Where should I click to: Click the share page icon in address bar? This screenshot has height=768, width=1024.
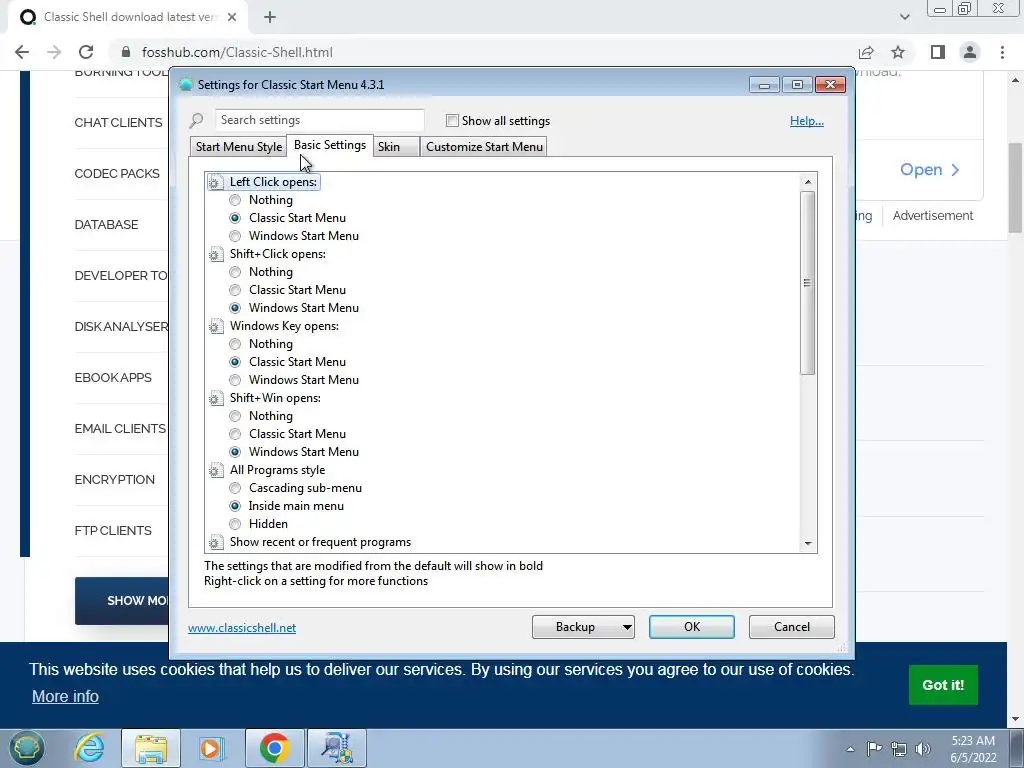point(866,52)
